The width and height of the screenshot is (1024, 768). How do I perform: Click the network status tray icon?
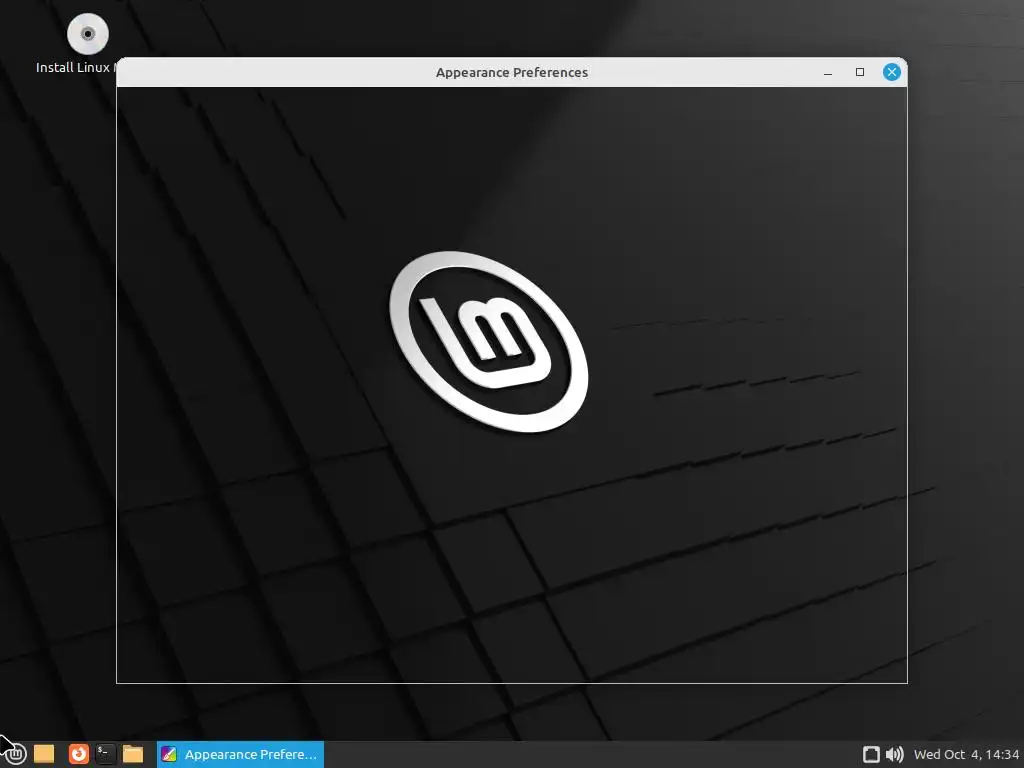[x=871, y=754]
